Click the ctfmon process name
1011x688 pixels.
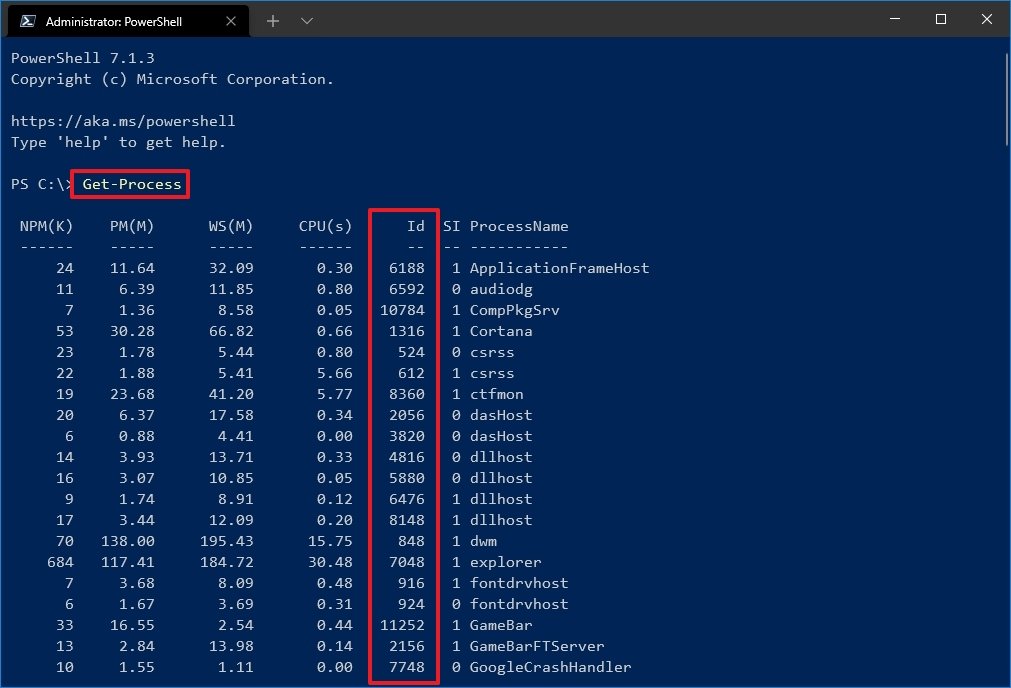(496, 394)
